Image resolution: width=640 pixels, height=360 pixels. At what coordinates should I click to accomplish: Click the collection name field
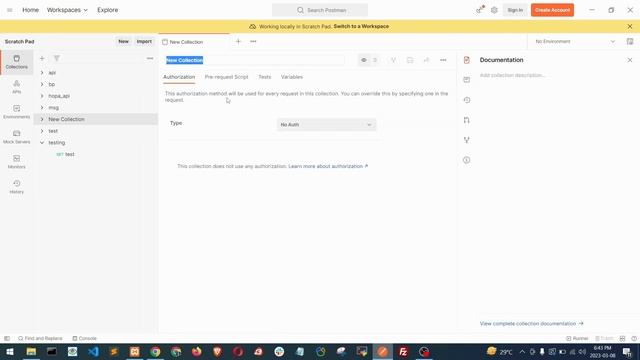coord(255,60)
